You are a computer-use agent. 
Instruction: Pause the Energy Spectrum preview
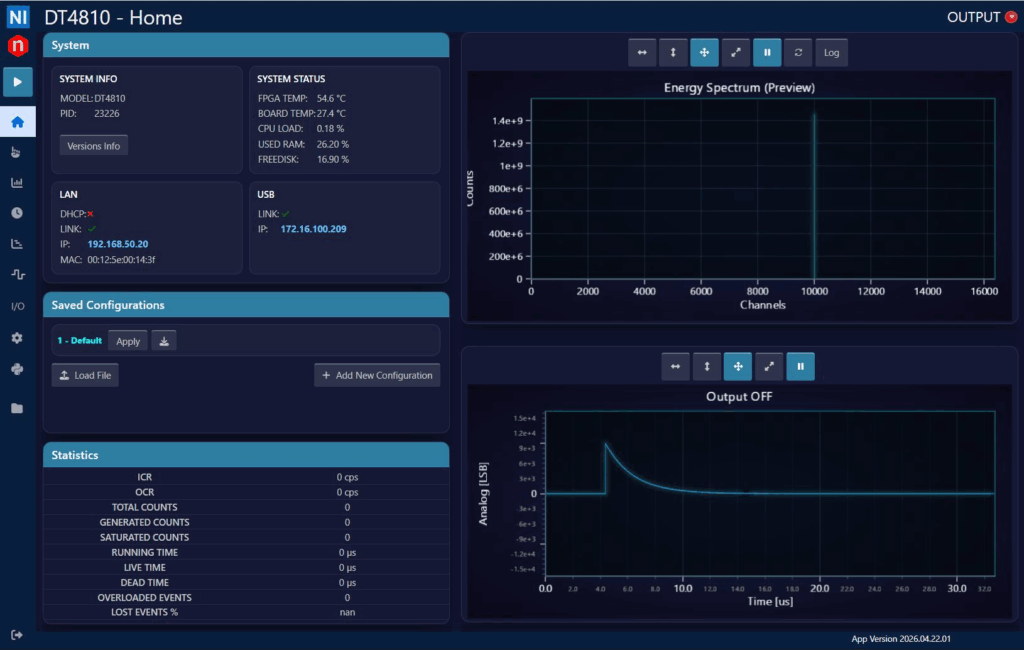point(767,53)
